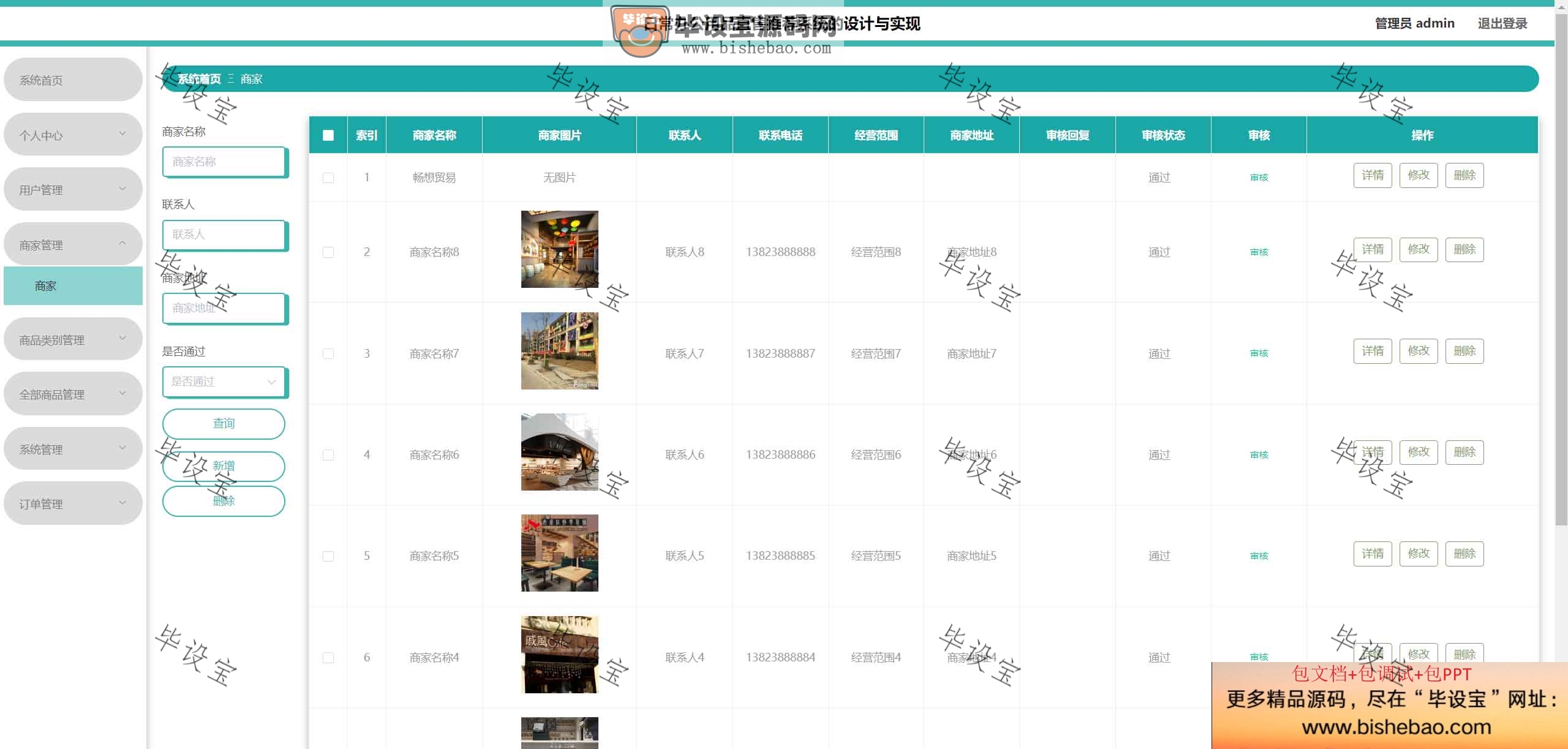This screenshot has height=749, width=1568.
Task: Open 详情 for 商家名称5 row
Action: point(1373,554)
